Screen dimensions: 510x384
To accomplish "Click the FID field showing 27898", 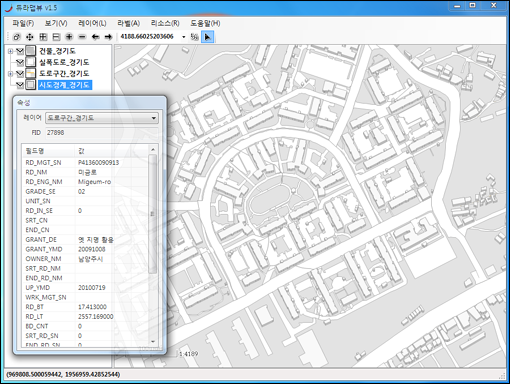I will tap(102, 133).
